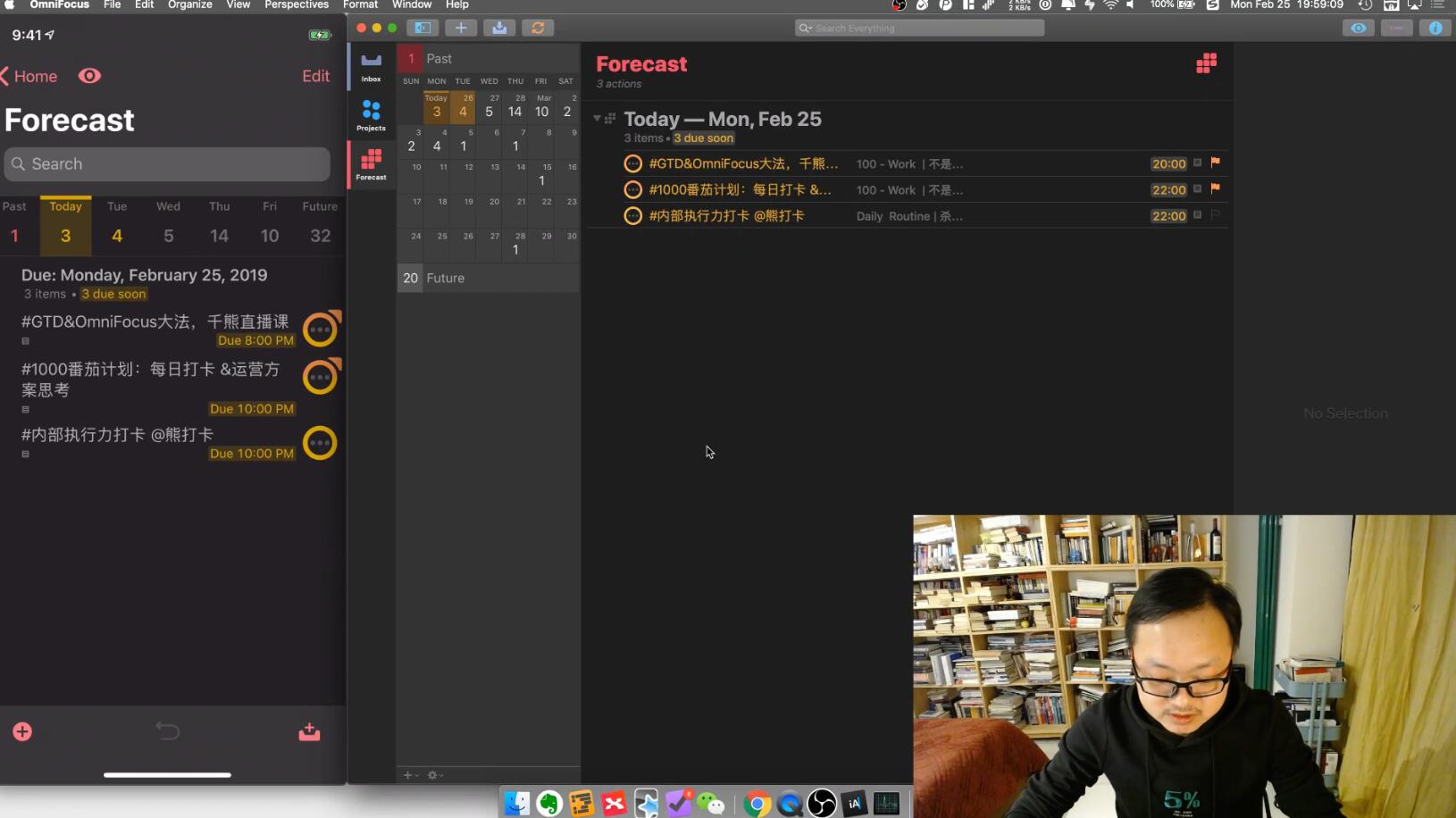Toggle the sidebar with the toolbar sidebar button
This screenshot has width=1456, height=818.
(x=423, y=28)
